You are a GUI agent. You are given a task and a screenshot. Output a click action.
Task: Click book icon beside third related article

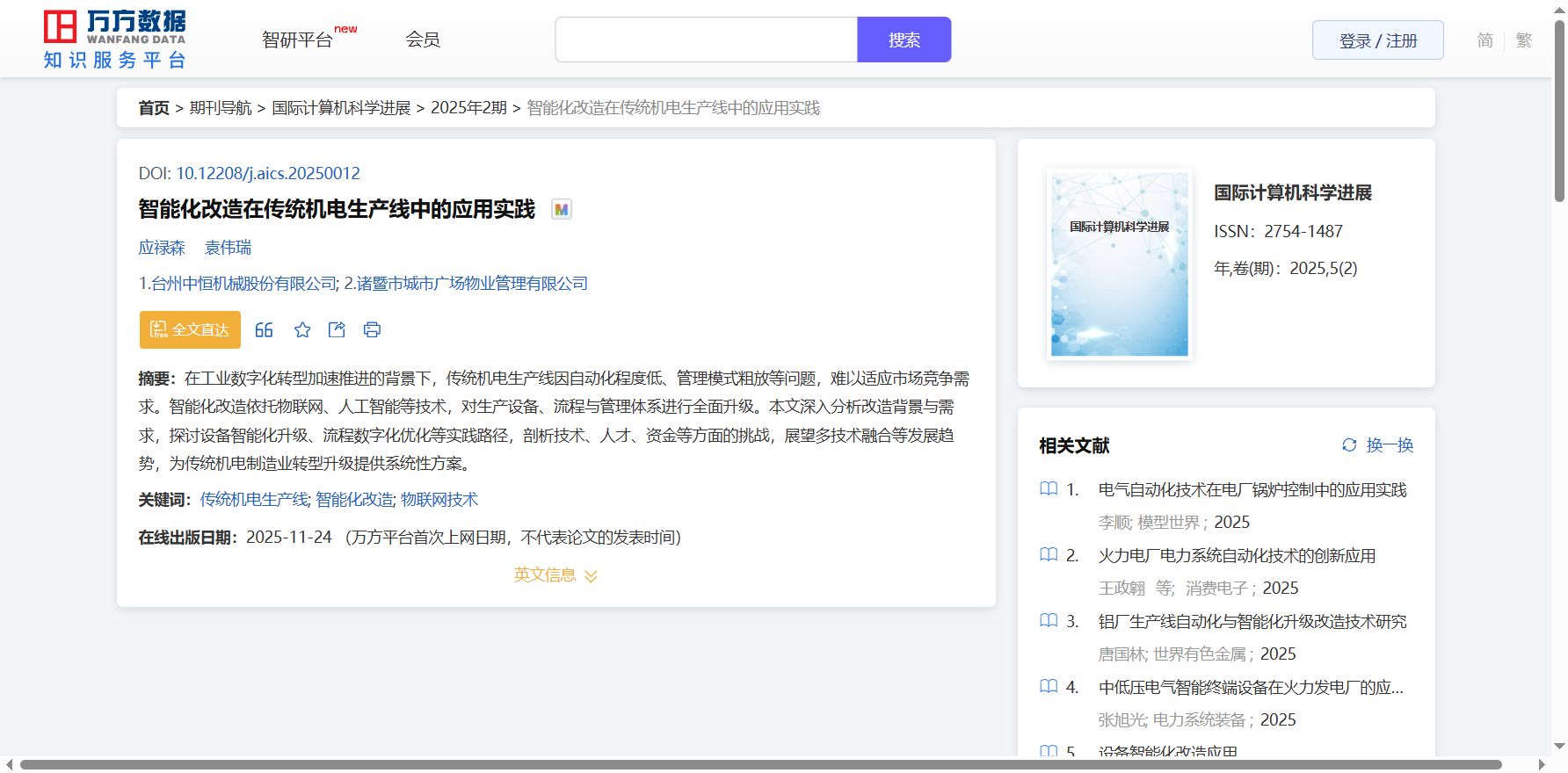(x=1049, y=621)
